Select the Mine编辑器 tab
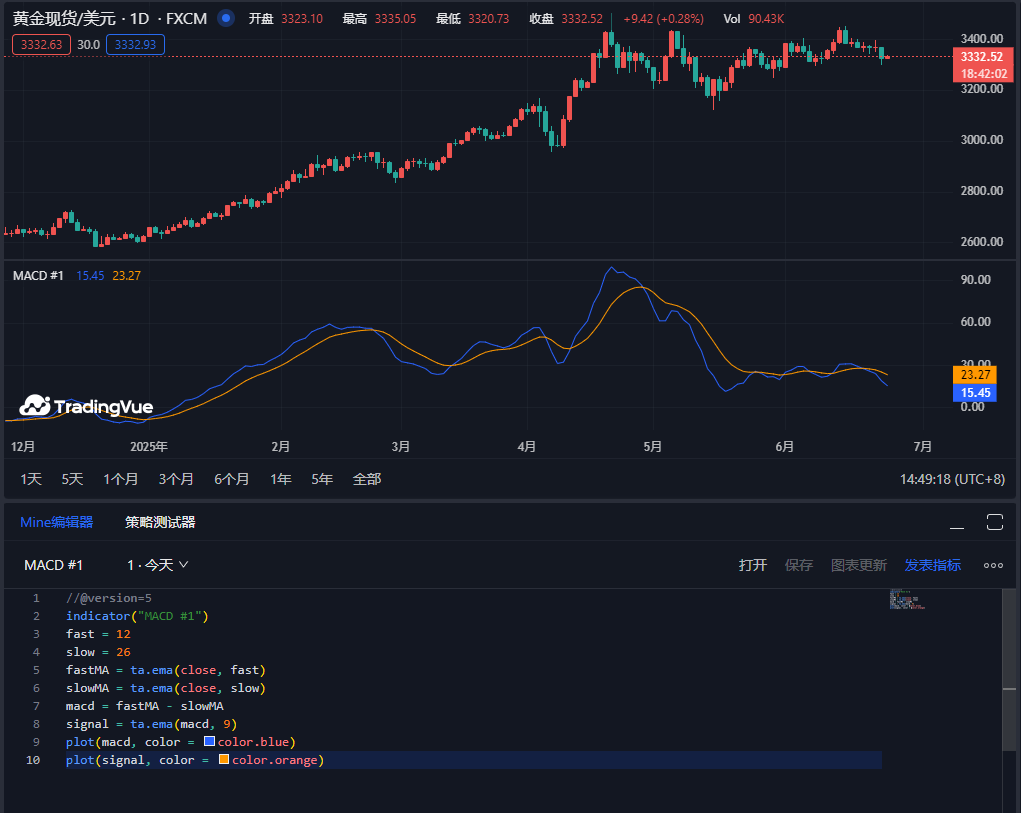Image resolution: width=1021 pixels, height=813 pixels. tap(56, 522)
